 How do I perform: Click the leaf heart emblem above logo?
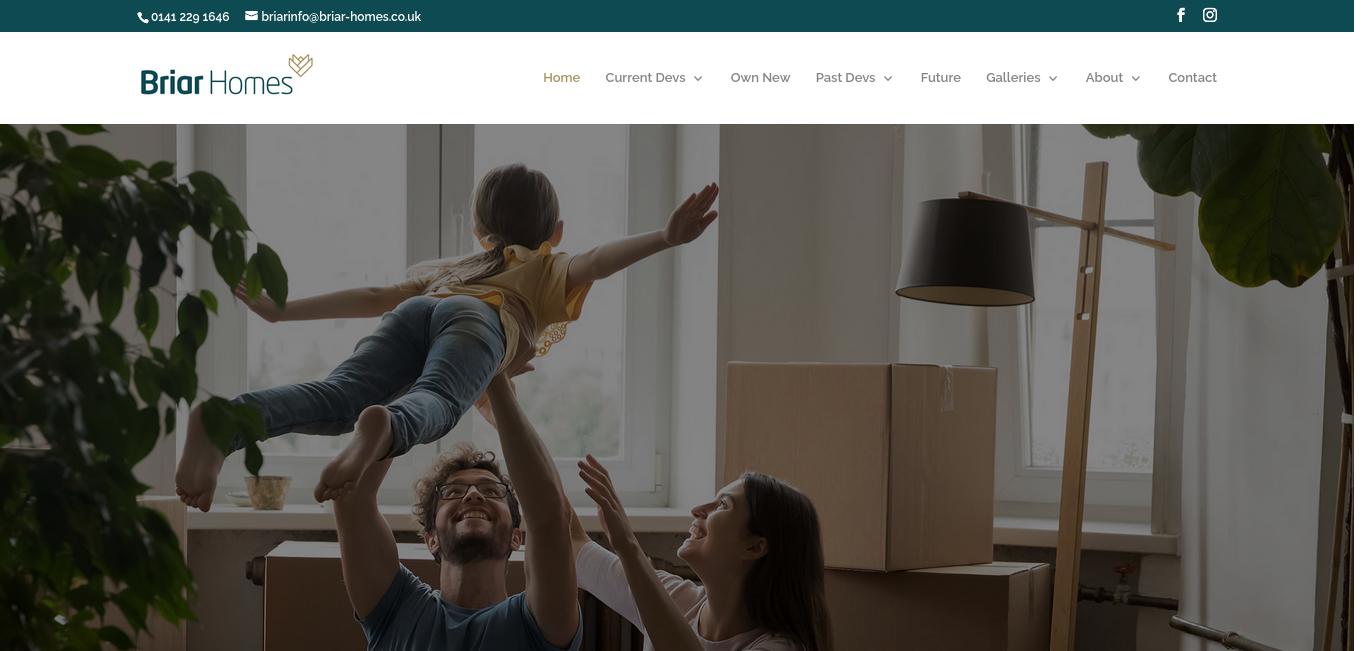301,65
